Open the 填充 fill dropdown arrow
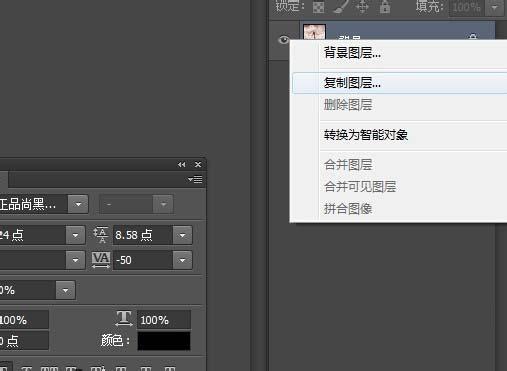Screen dimensions: 507x371 [x=494, y=7]
